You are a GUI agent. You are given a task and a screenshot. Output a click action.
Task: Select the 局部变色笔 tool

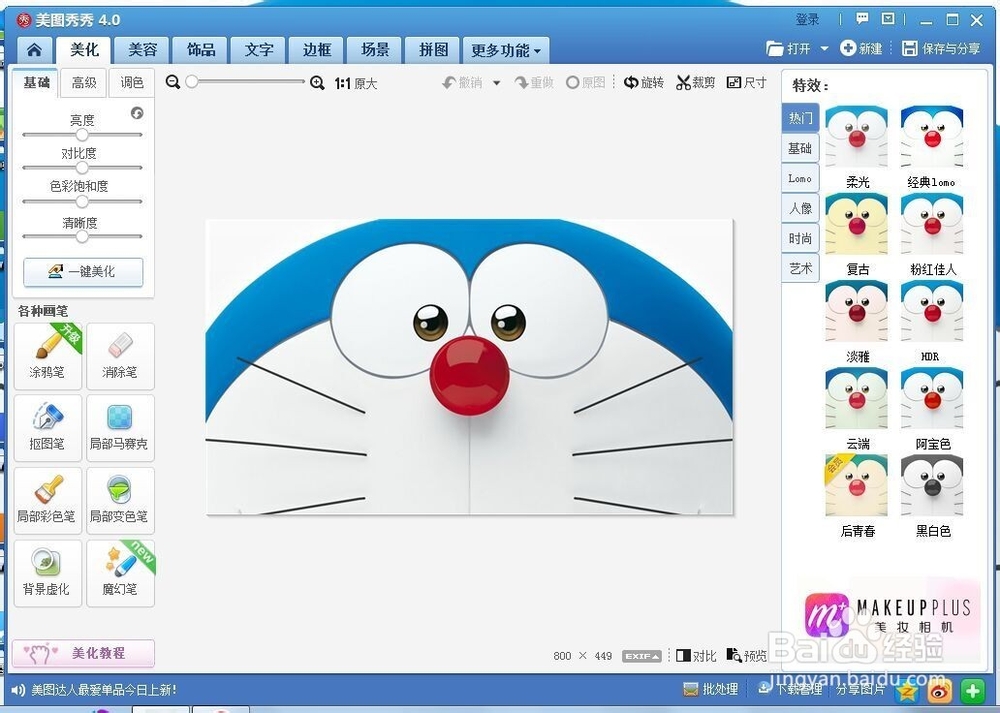click(120, 501)
